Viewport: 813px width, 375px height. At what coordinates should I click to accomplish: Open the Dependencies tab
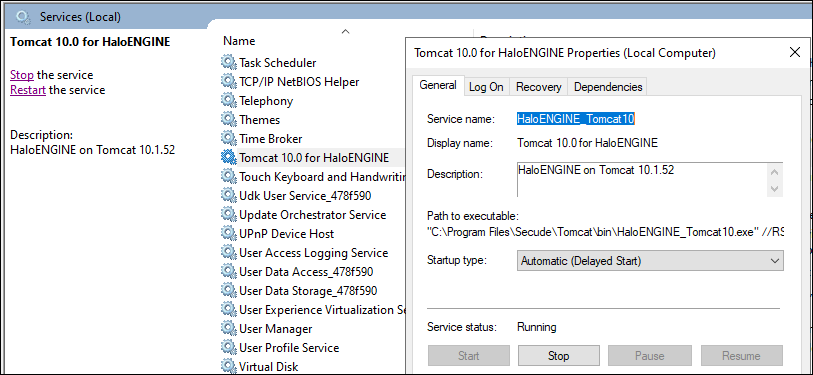(608, 87)
